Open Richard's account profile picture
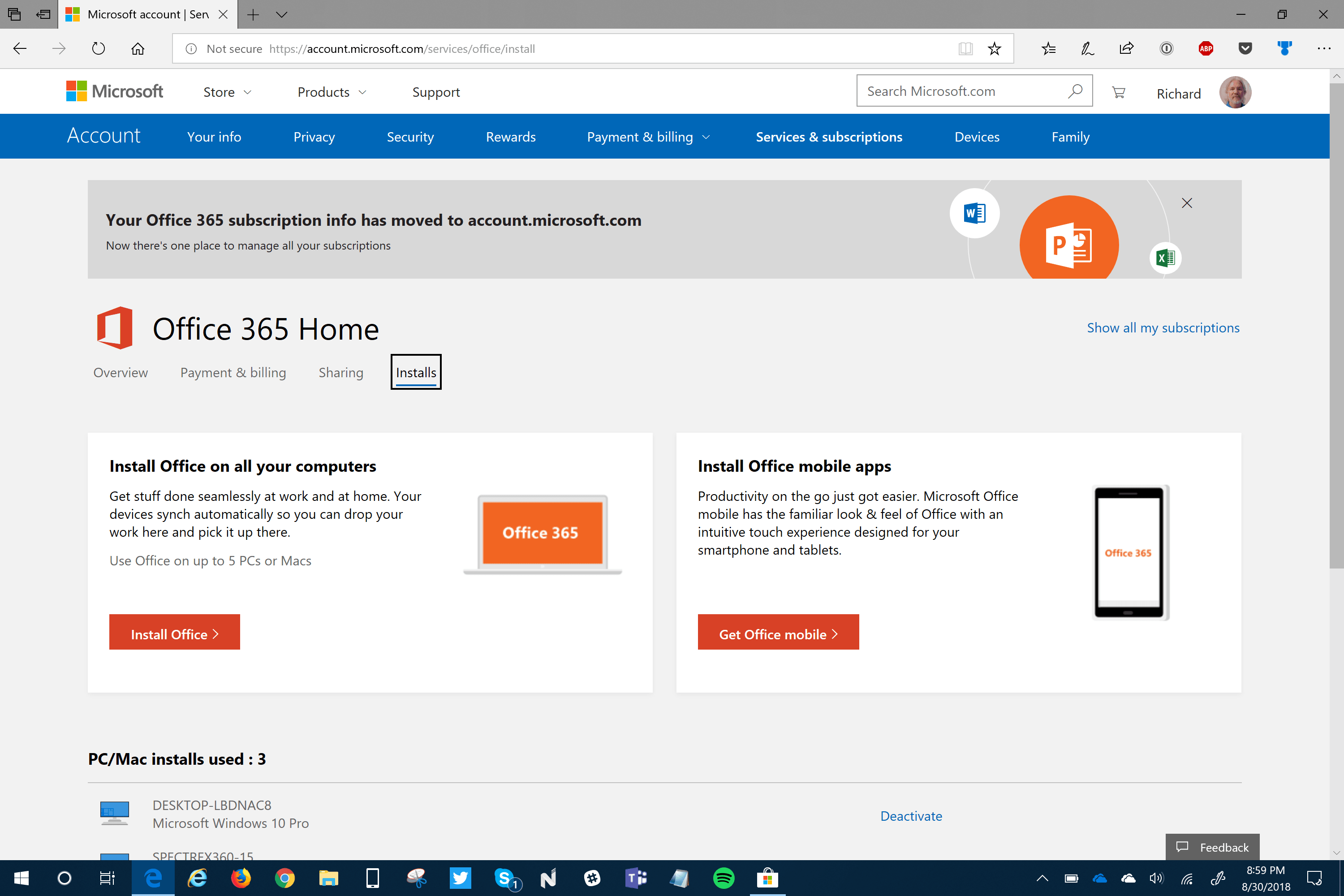Image resolution: width=1344 pixels, height=896 pixels. pyautogui.click(x=1235, y=92)
